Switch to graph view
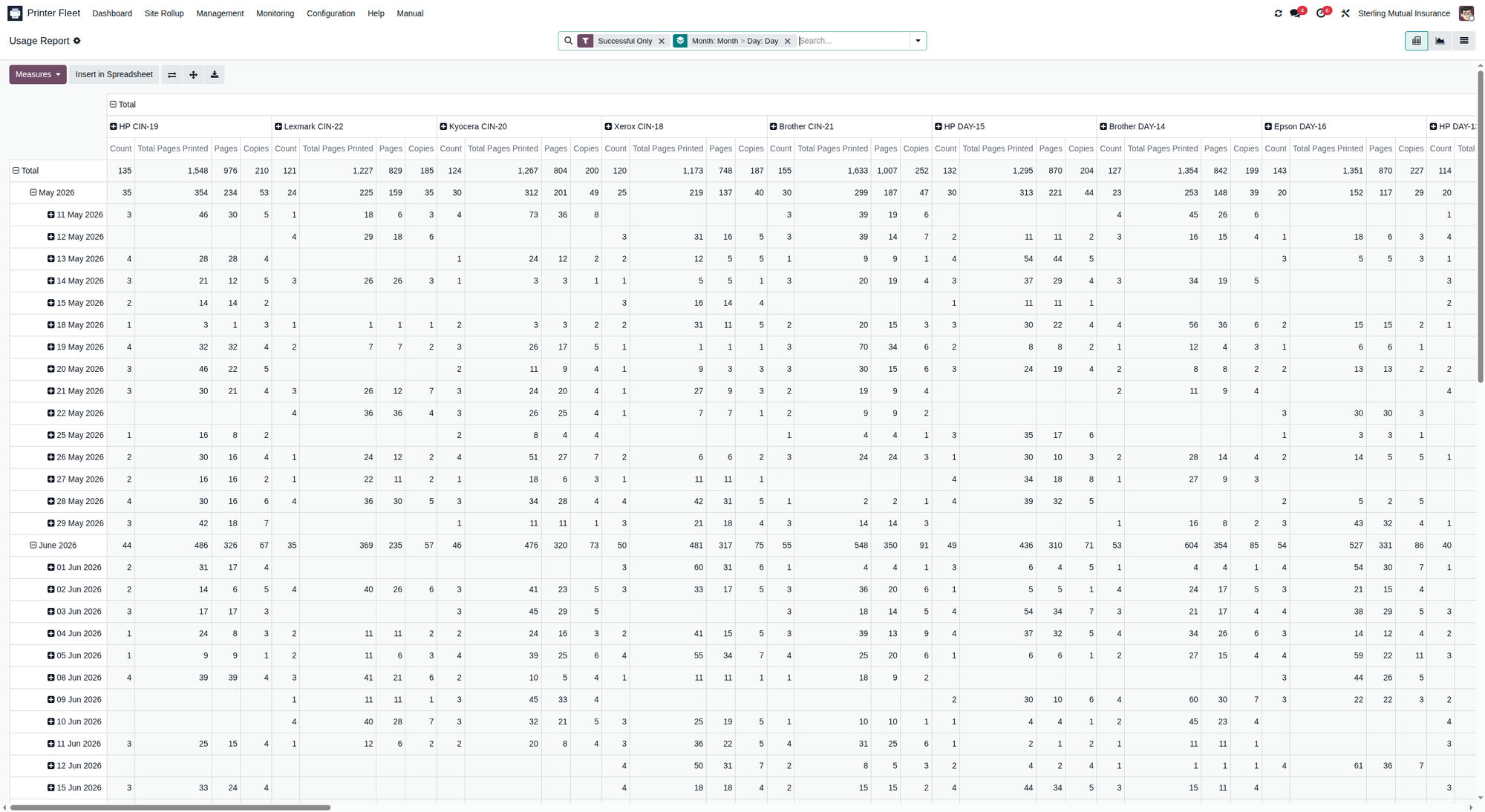The height and width of the screenshot is (812, 1485). pos(1440,41)
